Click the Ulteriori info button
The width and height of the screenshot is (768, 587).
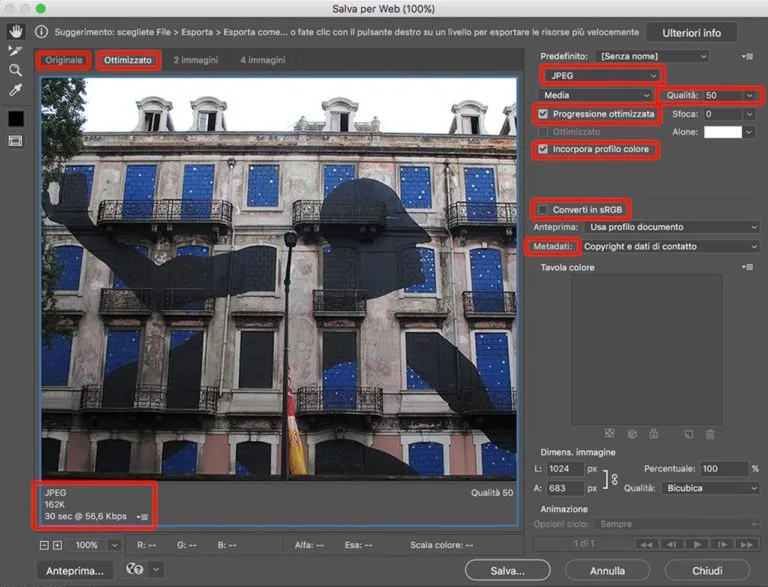coord(691,33)
